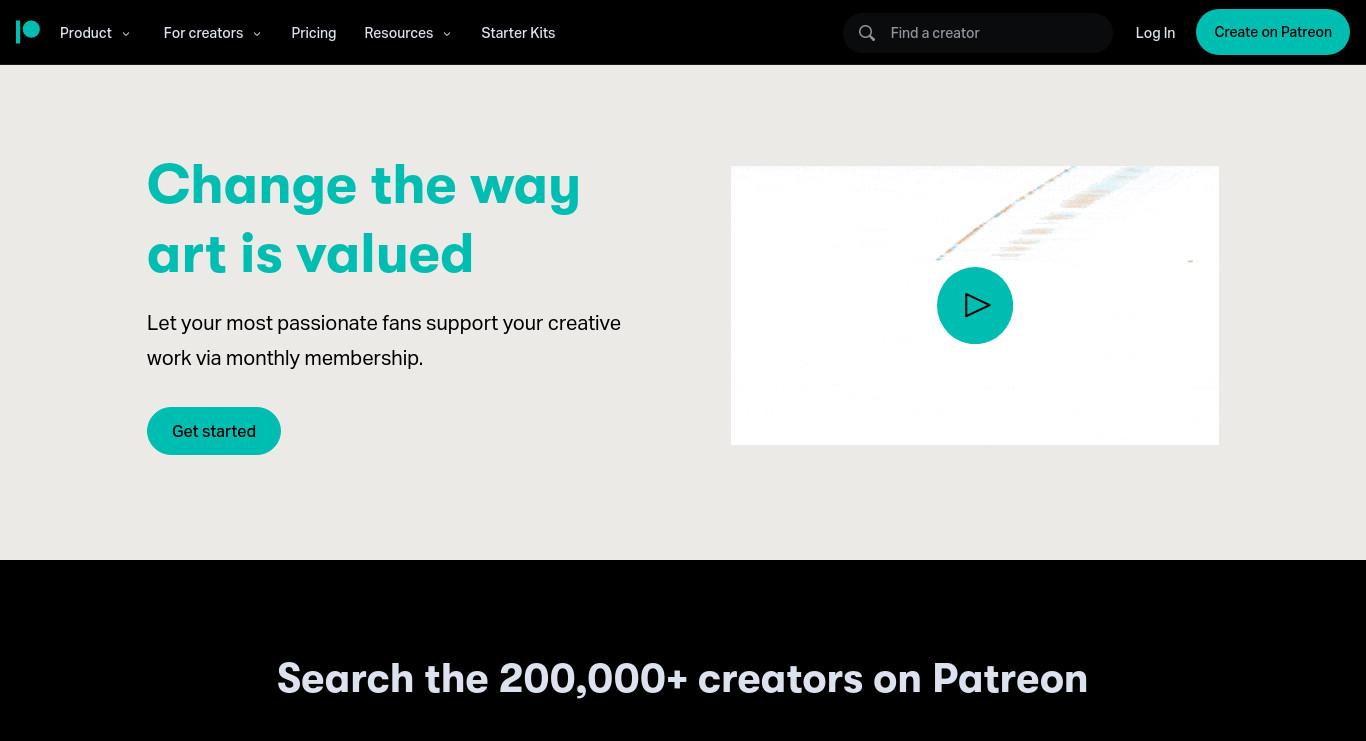Screen dimensions: 1366x741
Task: Open the Resources menu
Action: coord(398,33)
